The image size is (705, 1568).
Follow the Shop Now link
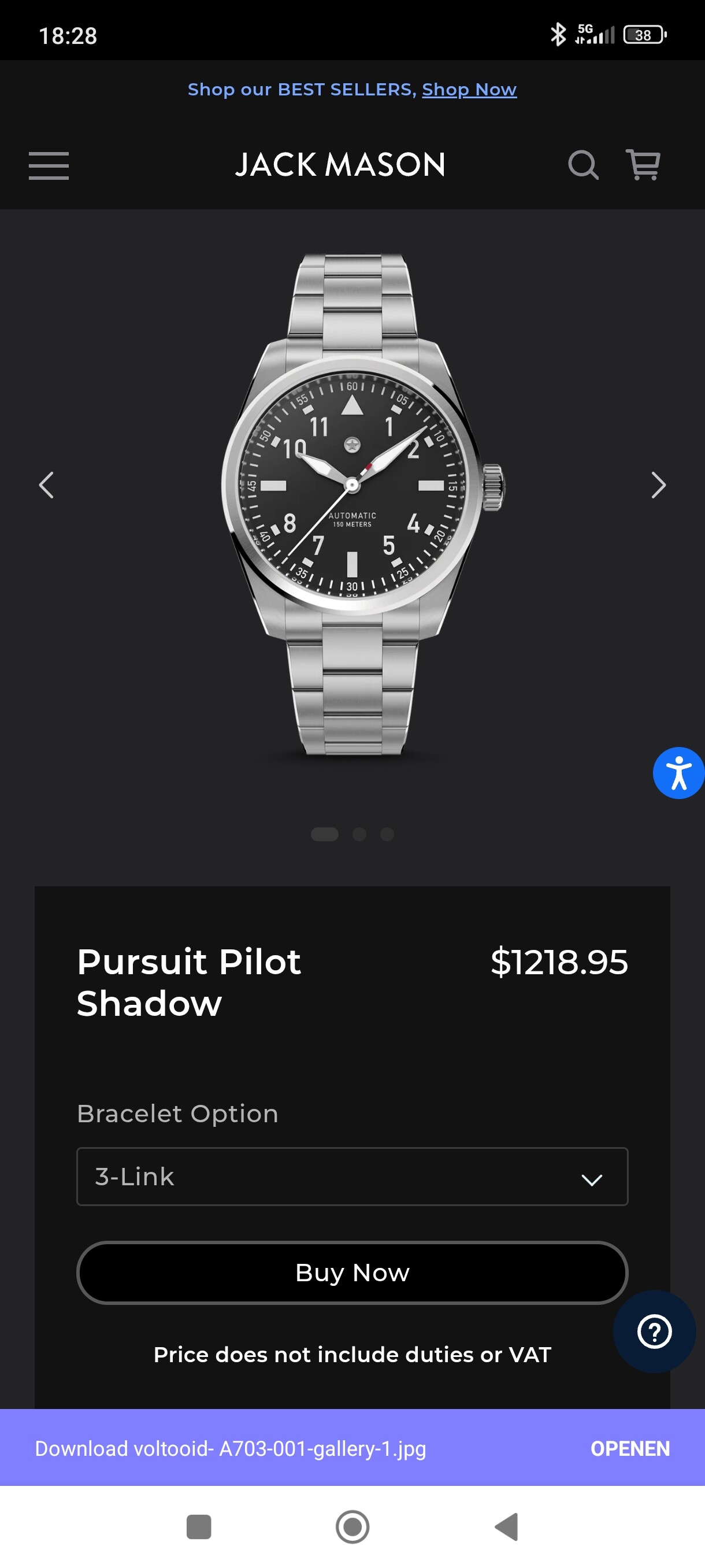[469, 90]
